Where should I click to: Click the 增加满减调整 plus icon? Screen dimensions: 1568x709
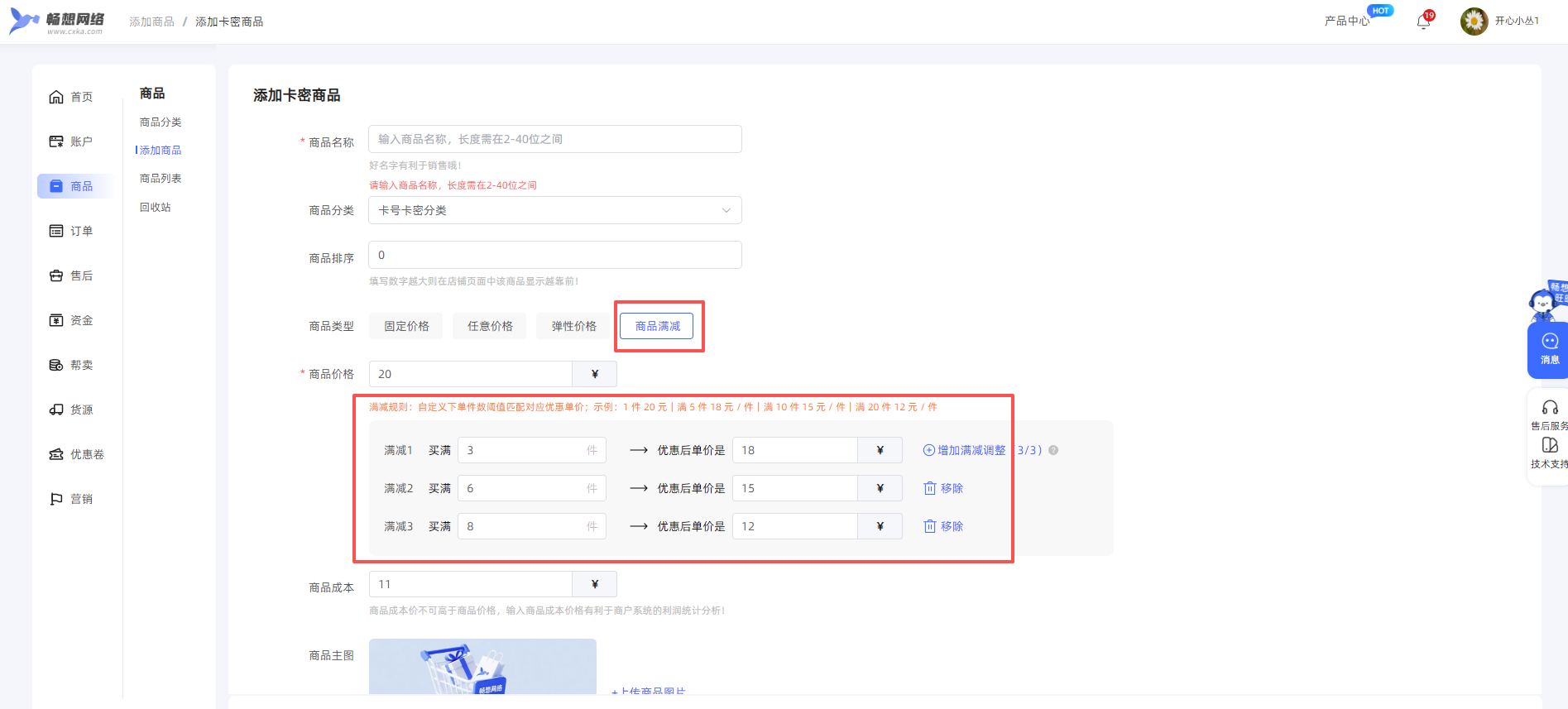[x=929, y=451]
